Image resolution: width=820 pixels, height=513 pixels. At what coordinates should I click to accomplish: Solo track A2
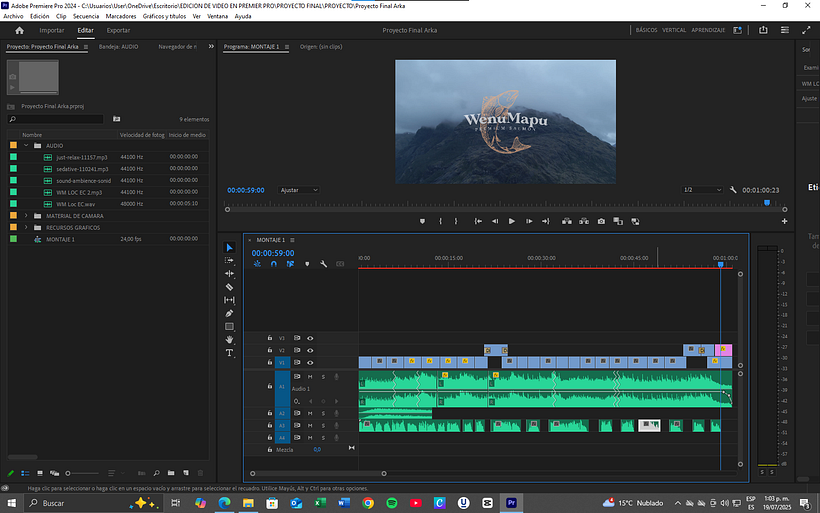click(x=323, y=413)
